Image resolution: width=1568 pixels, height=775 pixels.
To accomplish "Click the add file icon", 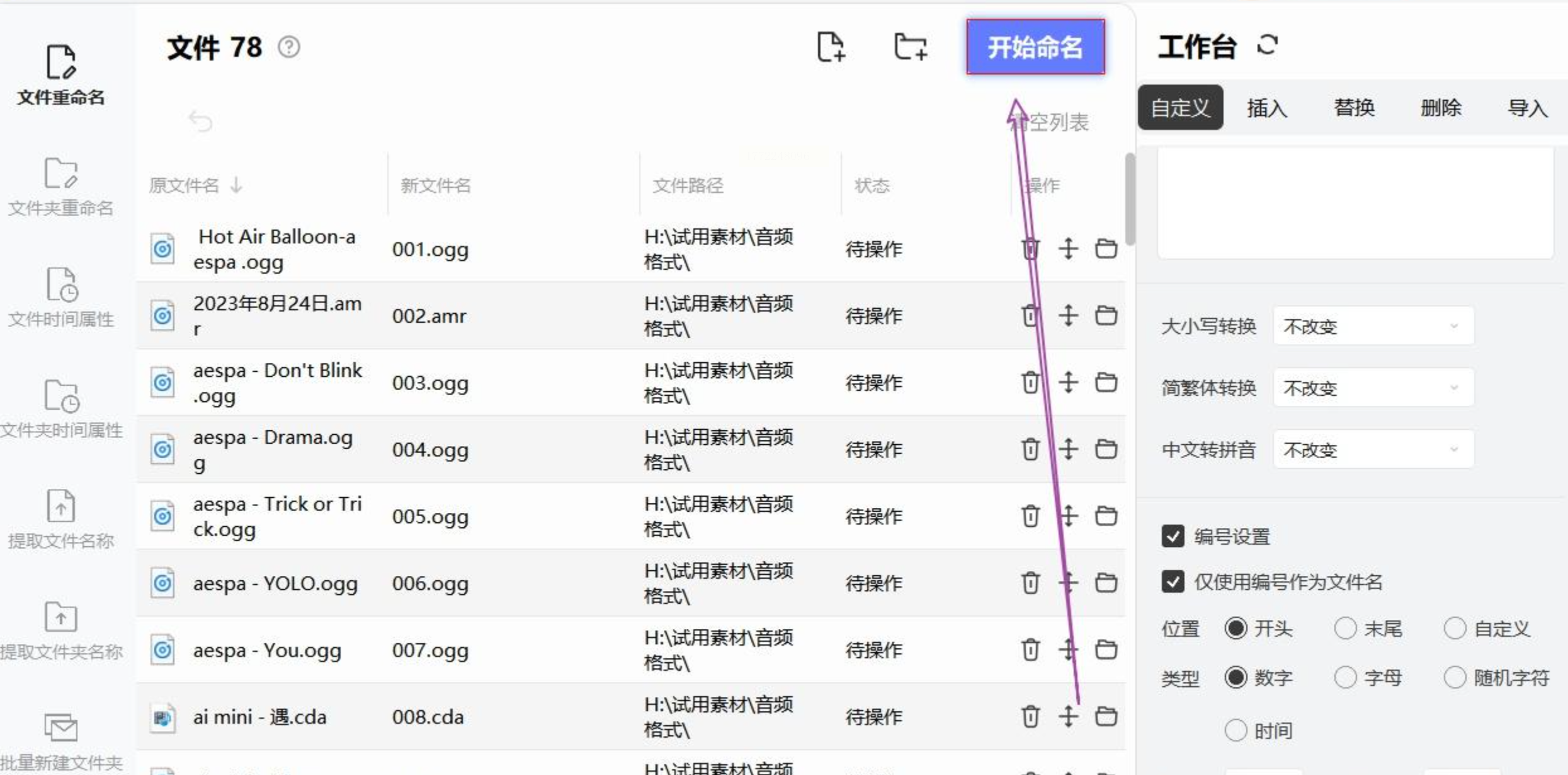I will (x=830, y=47).
